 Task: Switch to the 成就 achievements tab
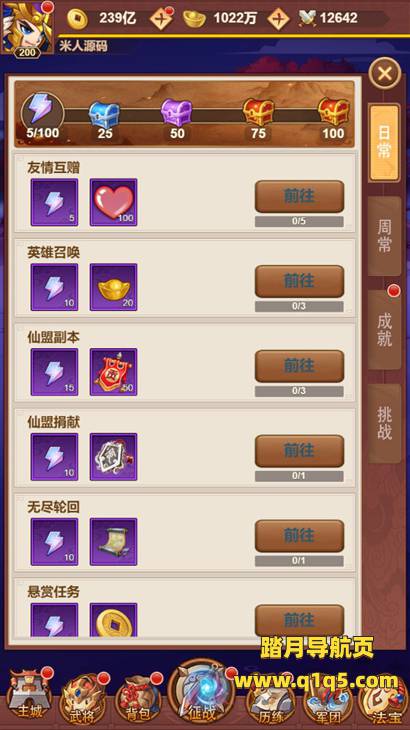coord(384,330)
